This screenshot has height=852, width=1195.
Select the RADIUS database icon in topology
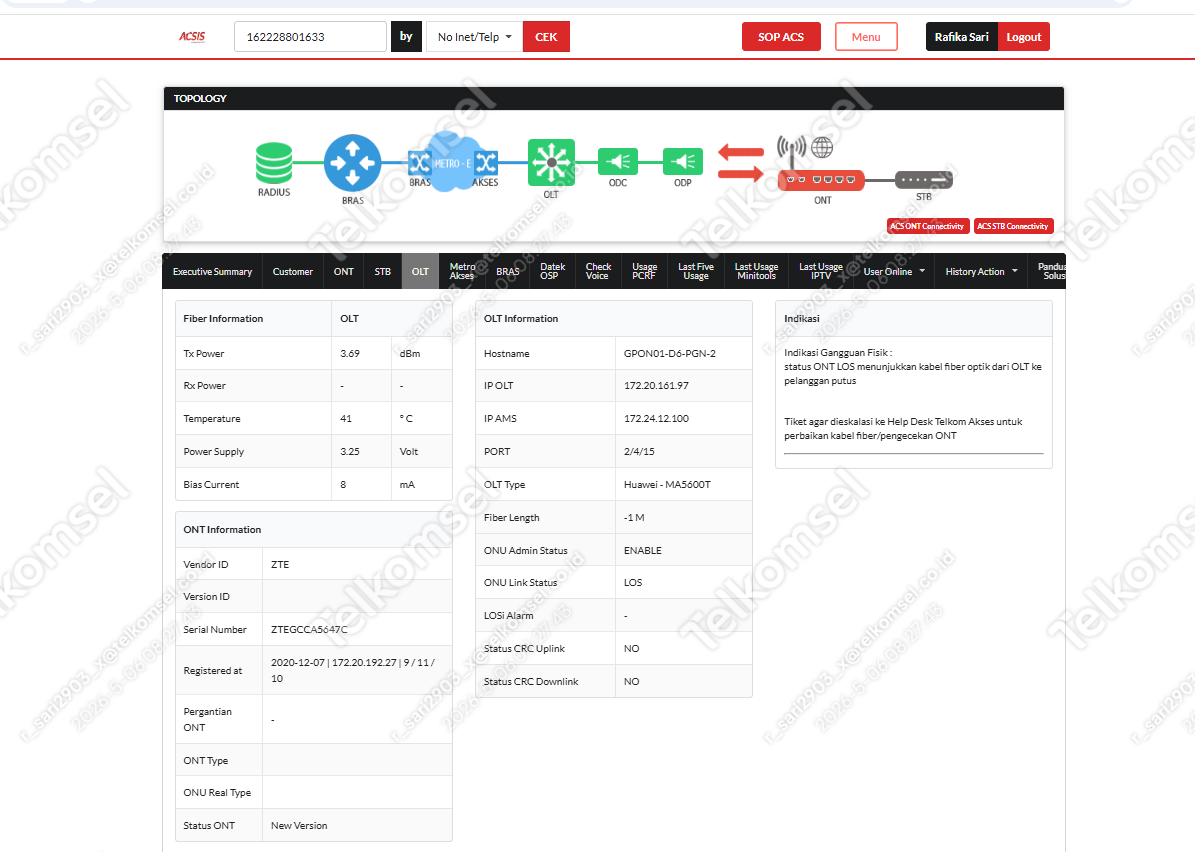274,163
